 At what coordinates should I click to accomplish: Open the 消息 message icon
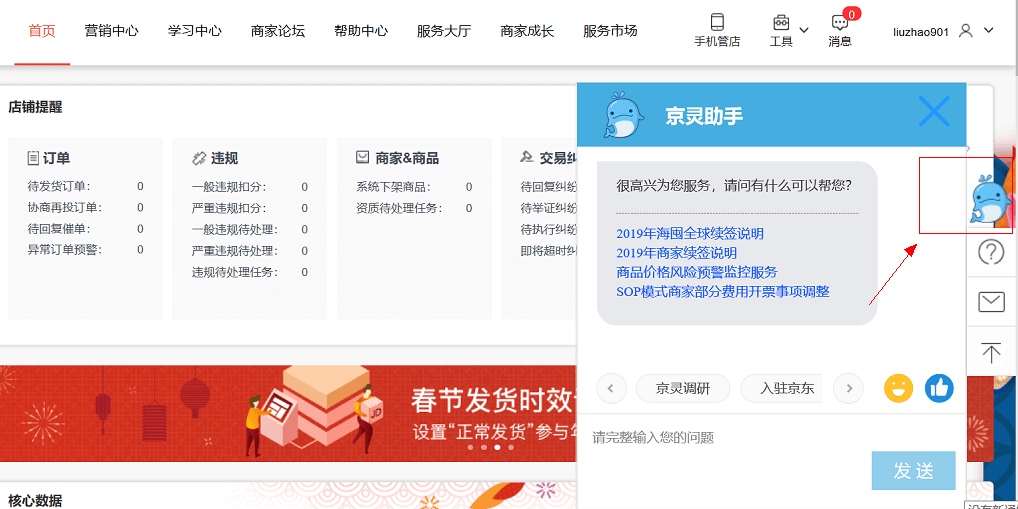pos(839,23)
